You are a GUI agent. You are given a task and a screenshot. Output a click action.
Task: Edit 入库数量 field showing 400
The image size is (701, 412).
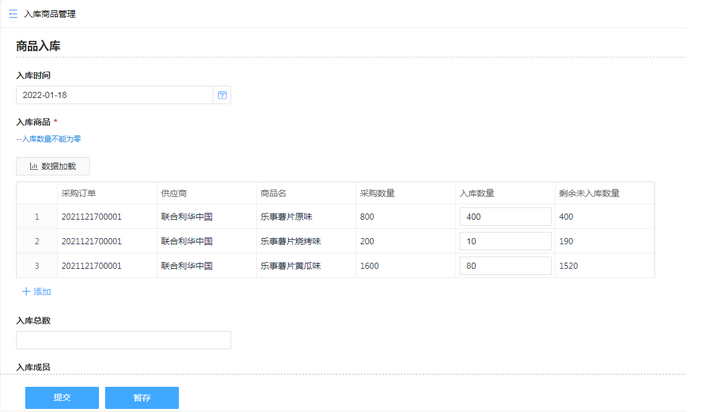pos(505,216)
